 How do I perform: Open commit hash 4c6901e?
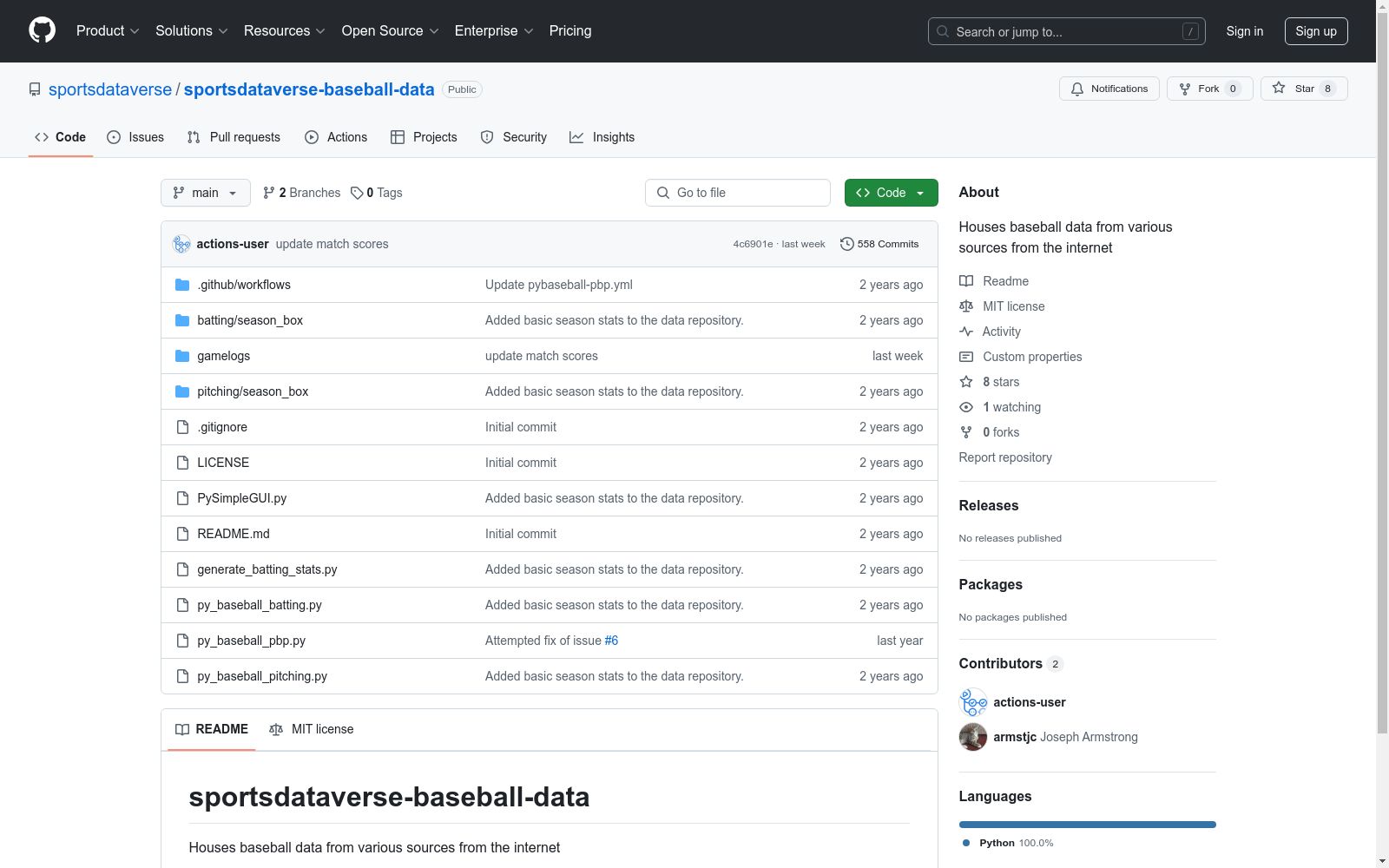click(753, 244)
